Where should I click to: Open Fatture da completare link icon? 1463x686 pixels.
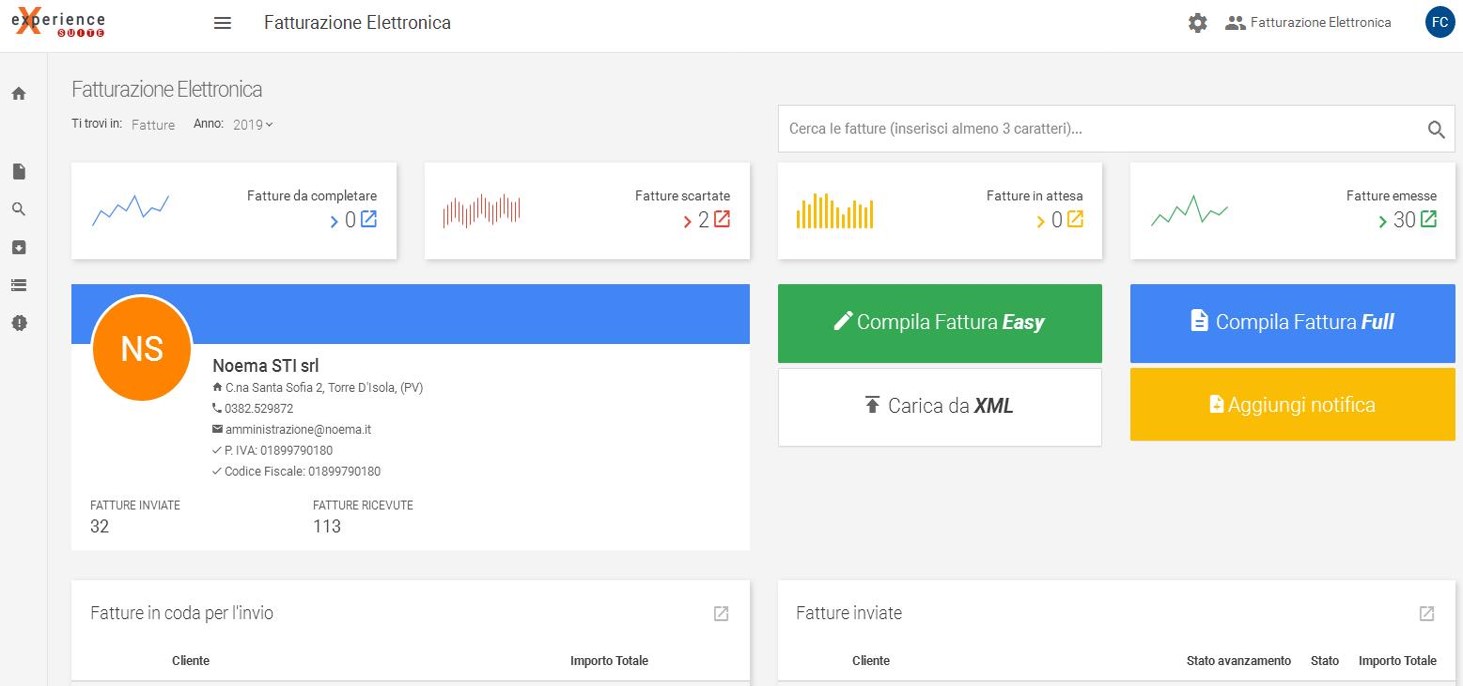click(x=369, y=219)
